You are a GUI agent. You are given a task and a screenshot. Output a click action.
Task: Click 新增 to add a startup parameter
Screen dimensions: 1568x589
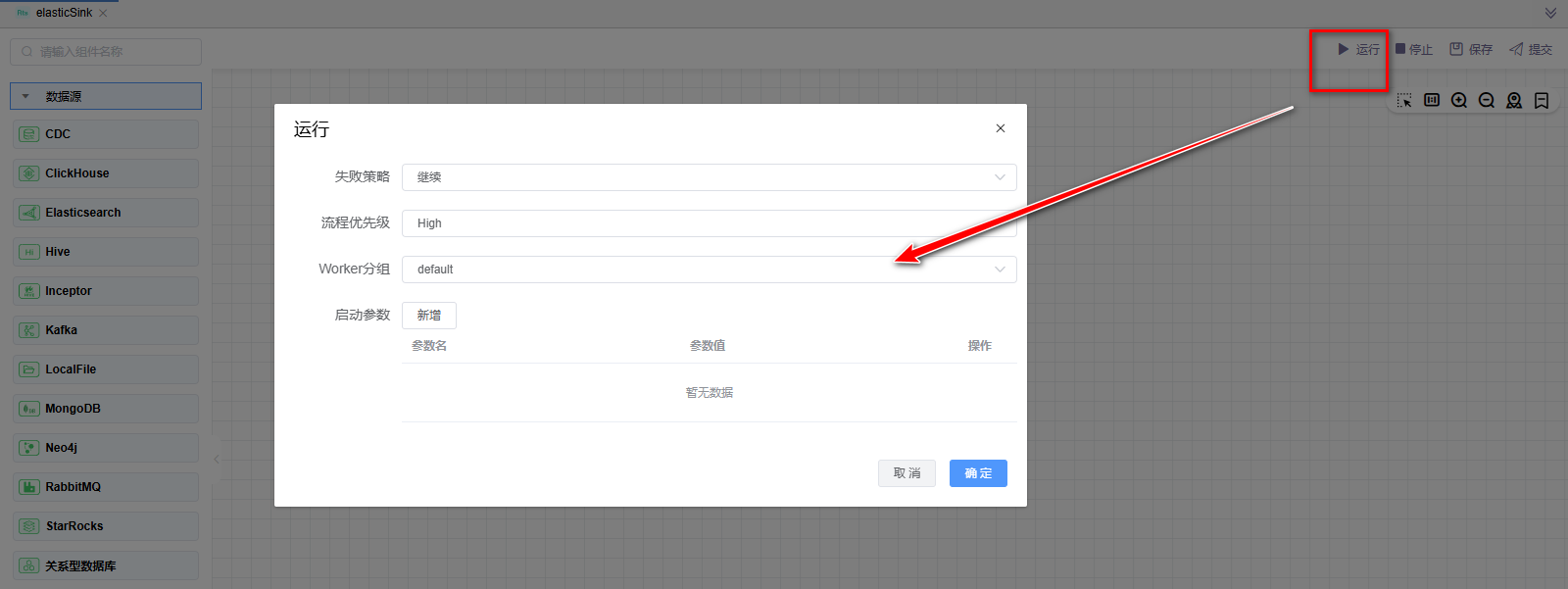click(429, 316)
